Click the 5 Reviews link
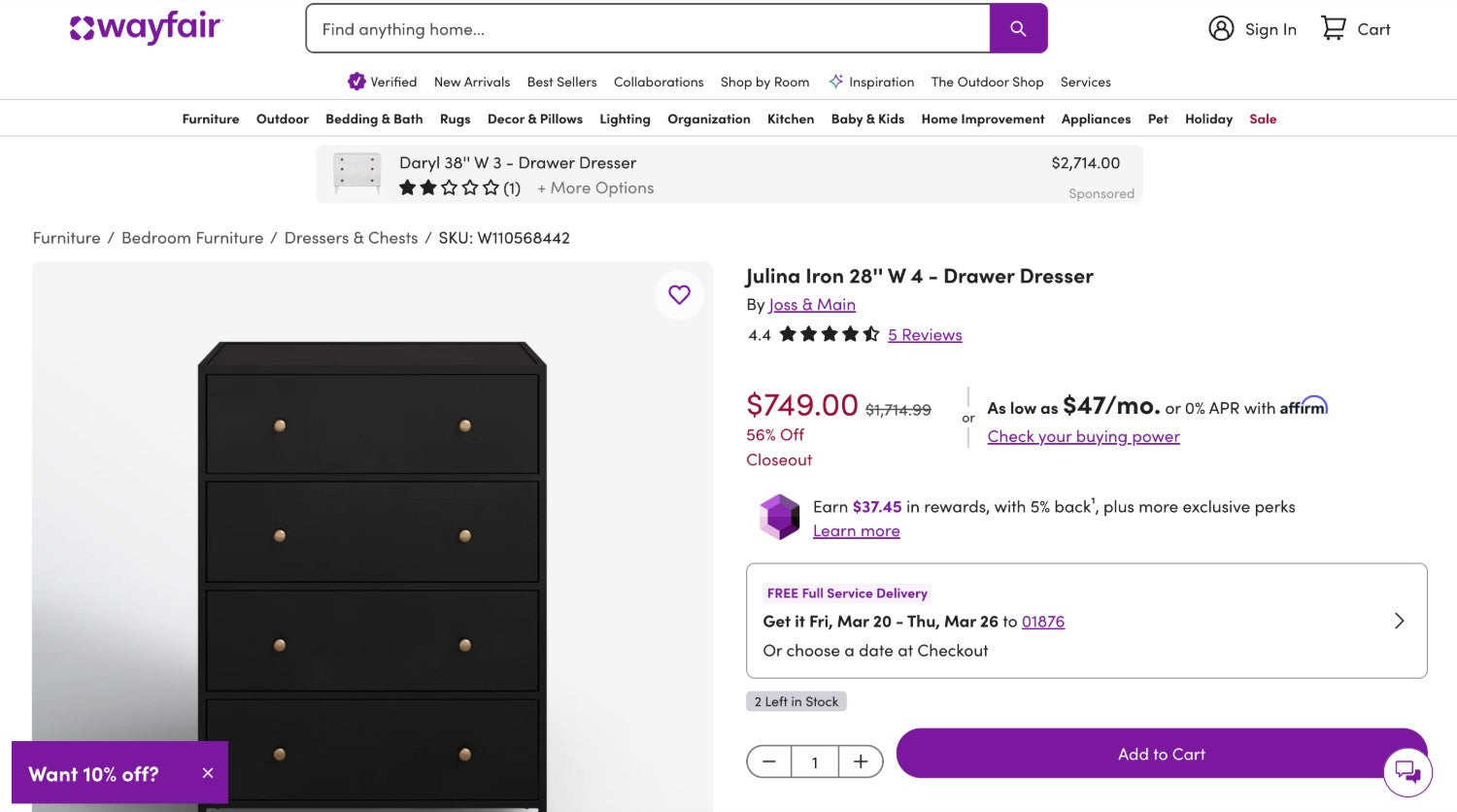1457x812 pixels. 925,335
